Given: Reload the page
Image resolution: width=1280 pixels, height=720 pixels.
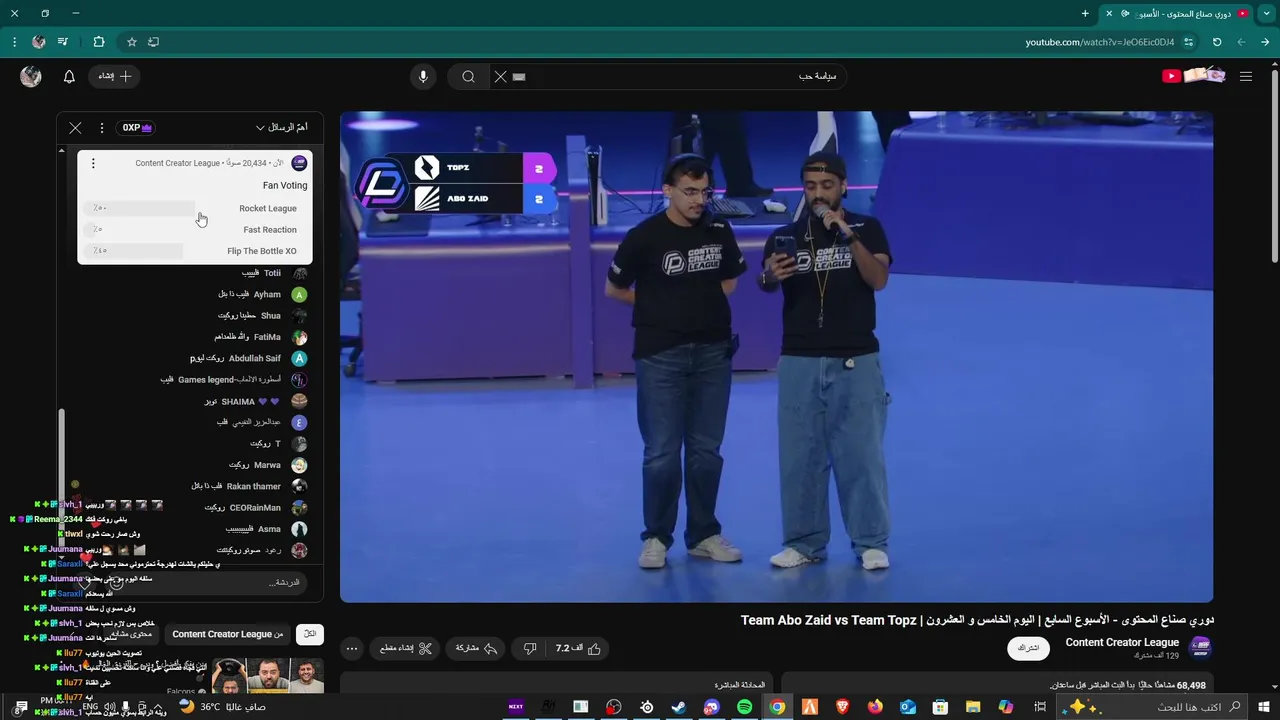Looking at the screenshot, I should [x=1217, y=42].
